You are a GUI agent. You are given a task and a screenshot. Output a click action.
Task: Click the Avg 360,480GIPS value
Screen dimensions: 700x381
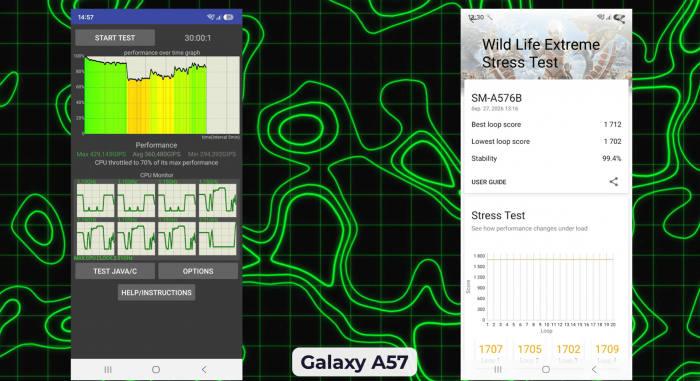click(156, 154)
